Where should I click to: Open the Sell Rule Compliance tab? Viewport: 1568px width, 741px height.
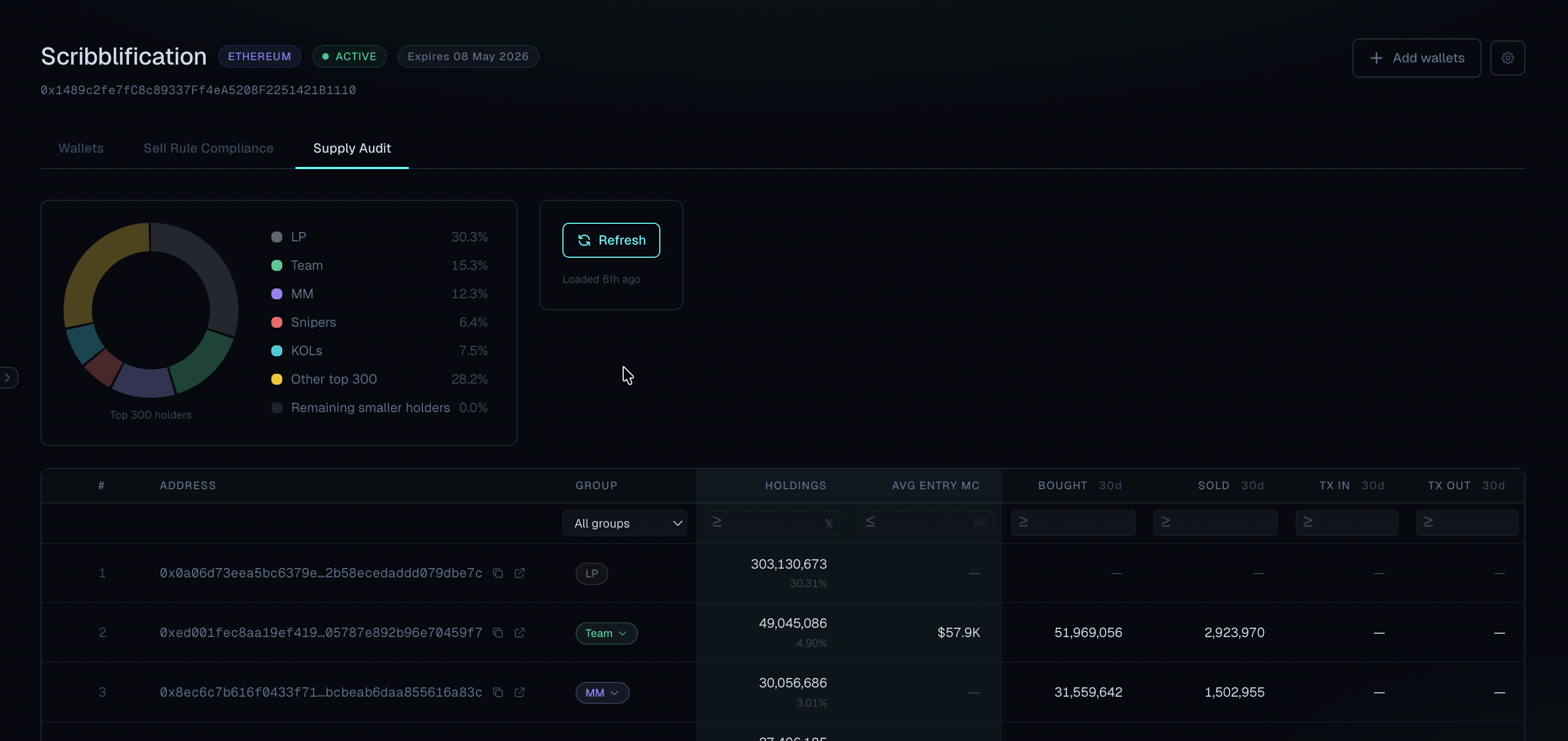click(208, 148)
